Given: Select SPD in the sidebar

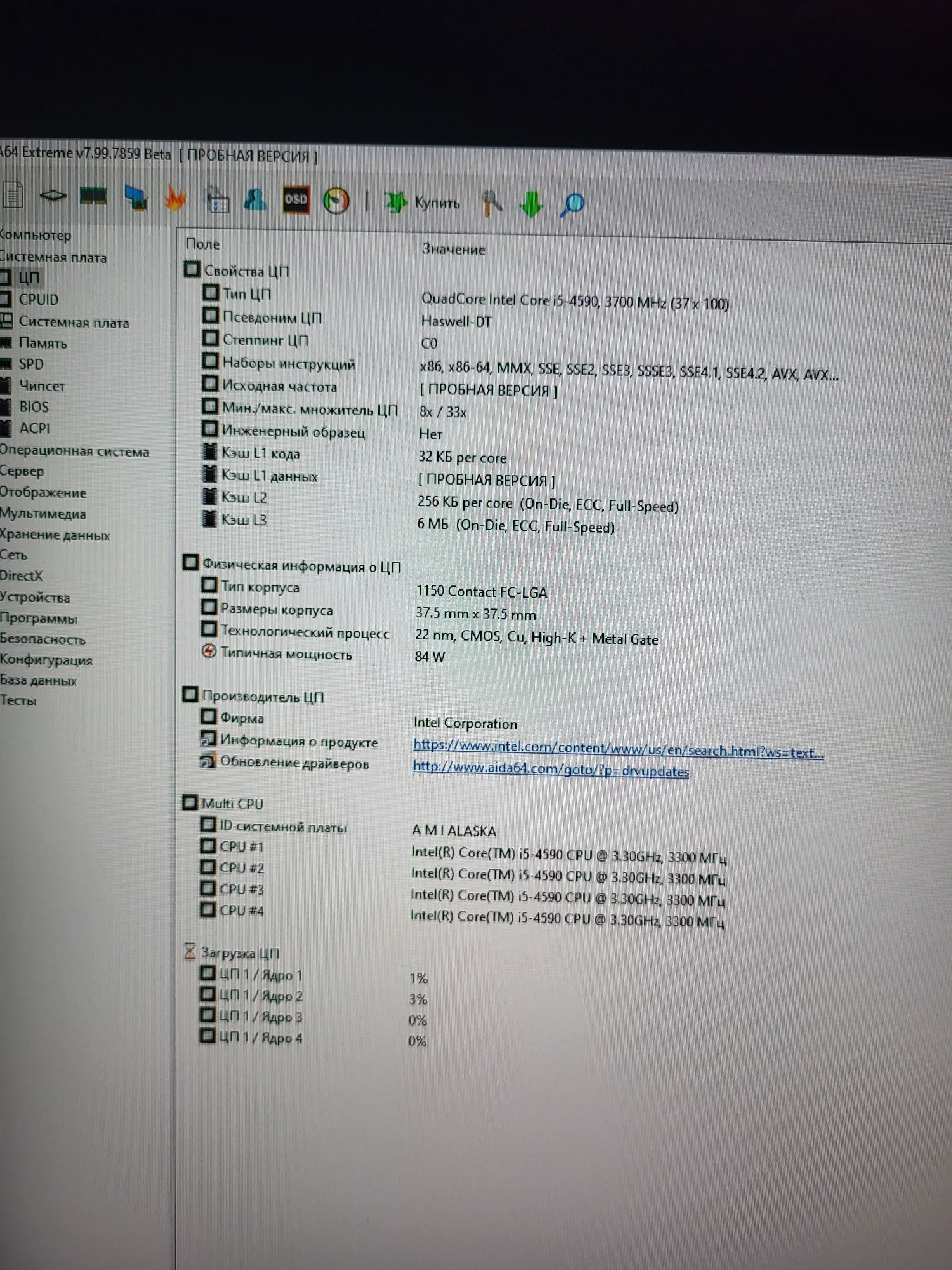Looking at the screenshot, I should click(31, 364).
